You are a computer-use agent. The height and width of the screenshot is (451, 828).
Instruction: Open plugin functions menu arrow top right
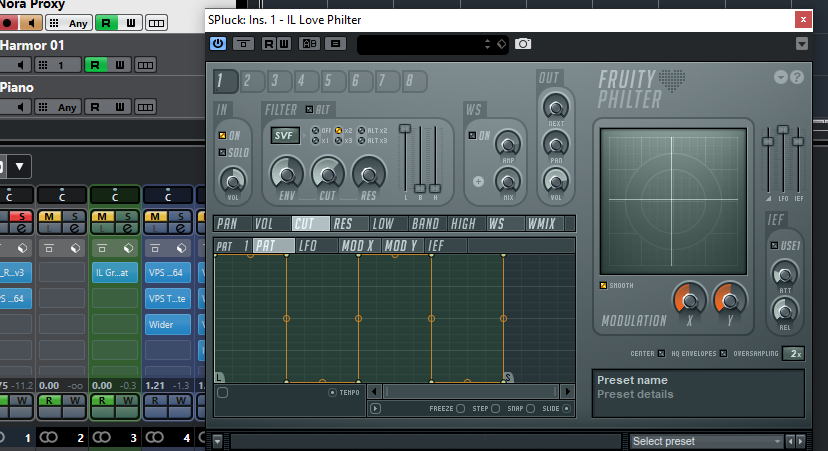[x=802, y=44]
